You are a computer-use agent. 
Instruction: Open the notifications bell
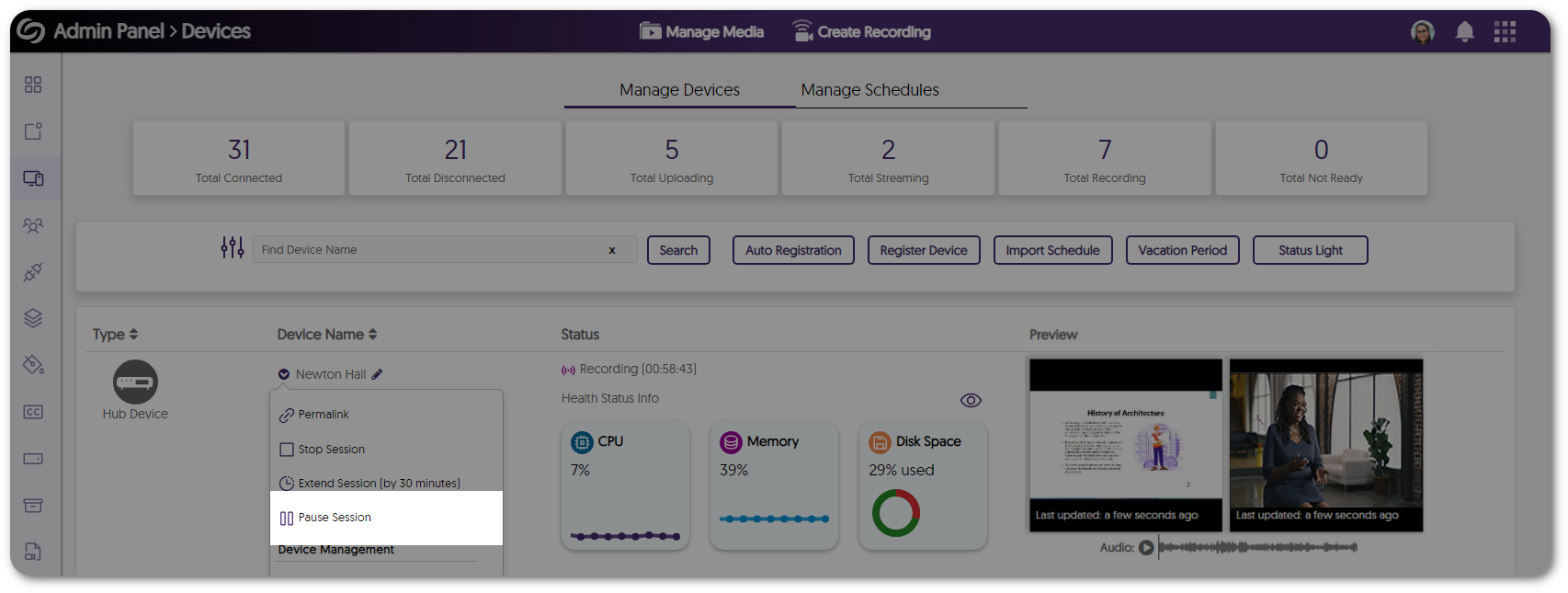point(1465,32)
